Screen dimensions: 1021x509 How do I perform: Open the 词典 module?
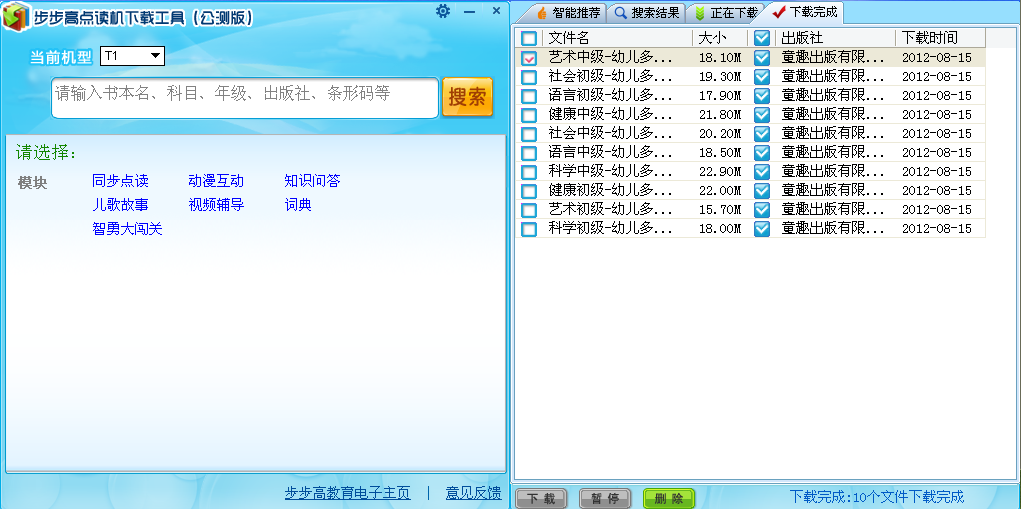tap(298, 205)
